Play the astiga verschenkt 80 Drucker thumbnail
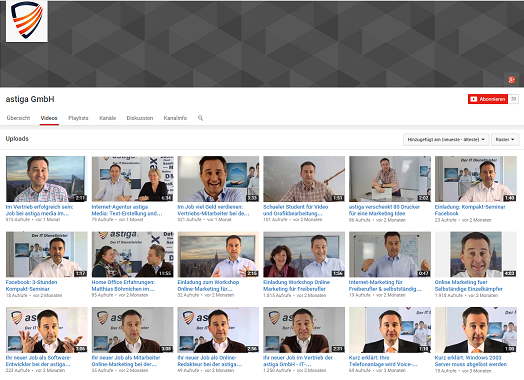 [x=390, y=179]
